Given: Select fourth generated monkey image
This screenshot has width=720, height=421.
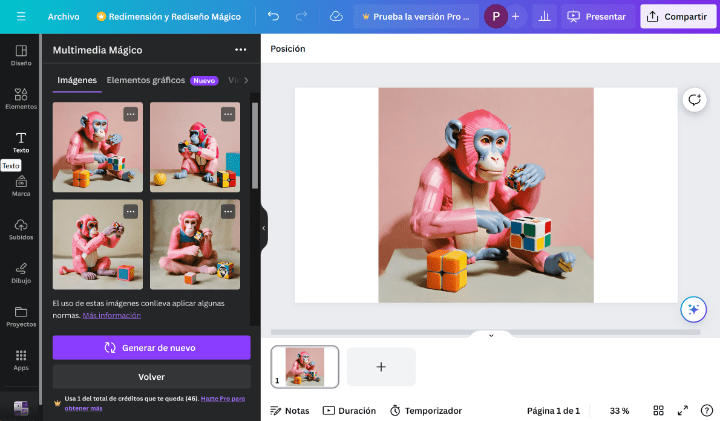Looking at the screenshot, I should point(195,244).
